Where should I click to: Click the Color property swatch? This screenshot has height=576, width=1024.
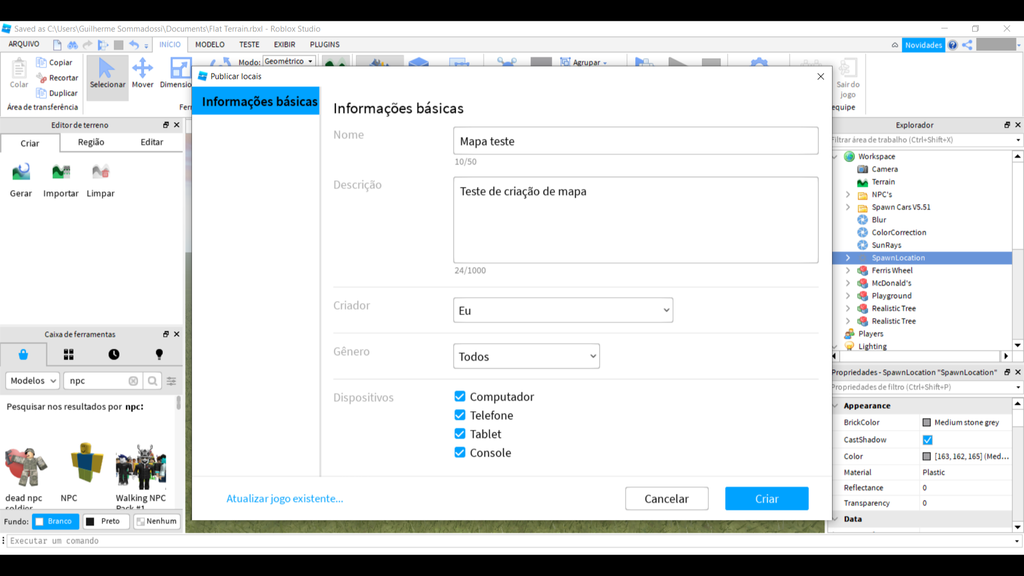pyautogui.click(x=926, y=456)
